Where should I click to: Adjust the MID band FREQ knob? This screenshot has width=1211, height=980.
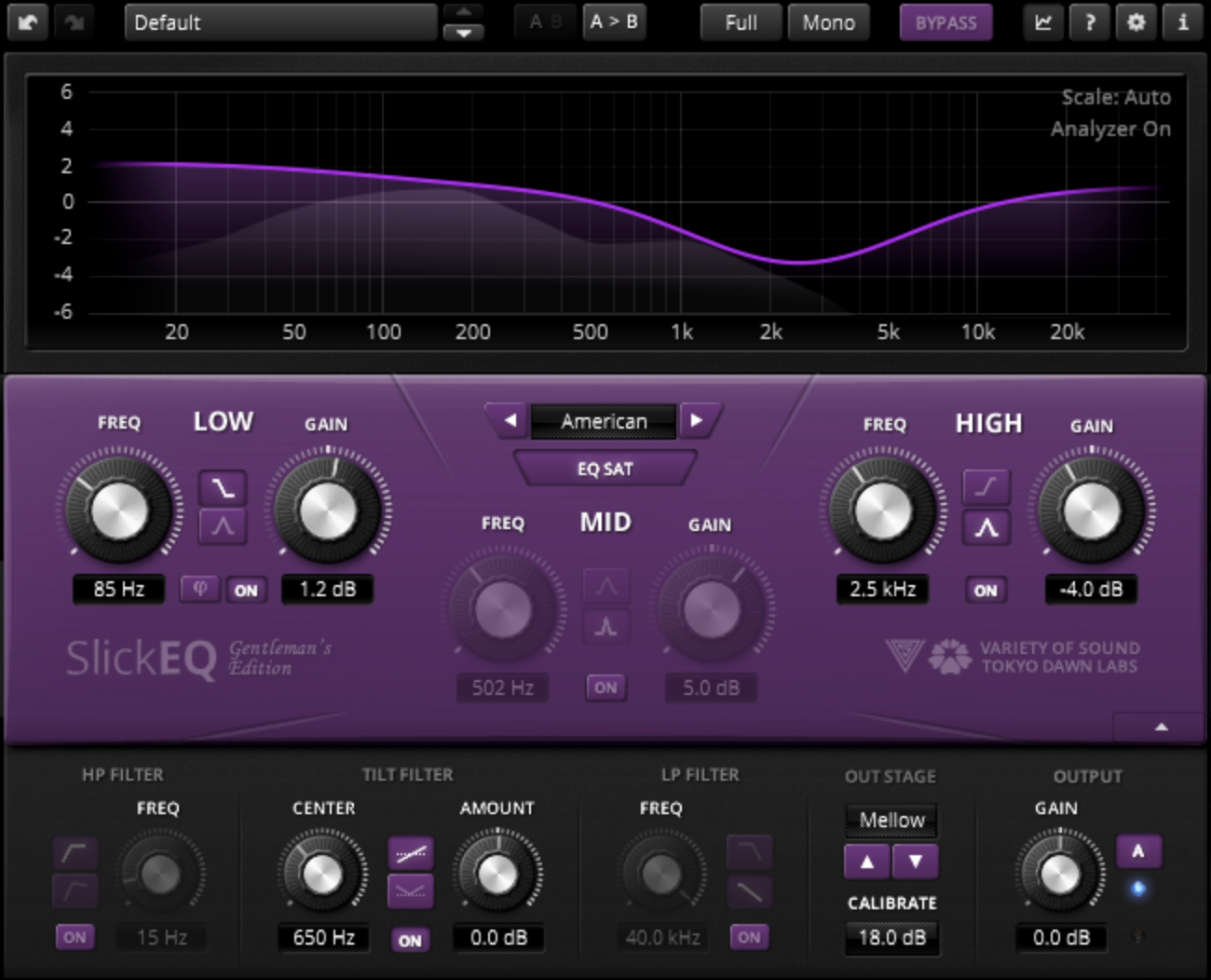[503, 609]
